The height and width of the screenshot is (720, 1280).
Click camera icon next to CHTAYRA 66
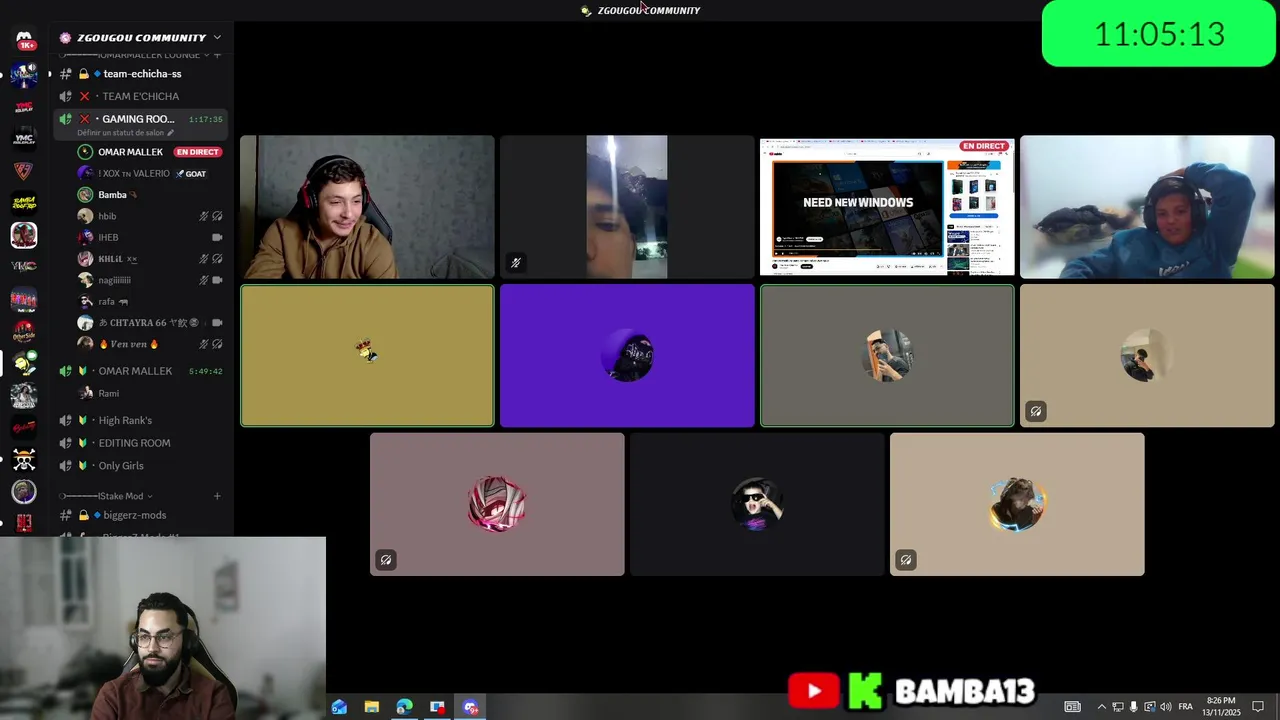click(x=217, y=323)
